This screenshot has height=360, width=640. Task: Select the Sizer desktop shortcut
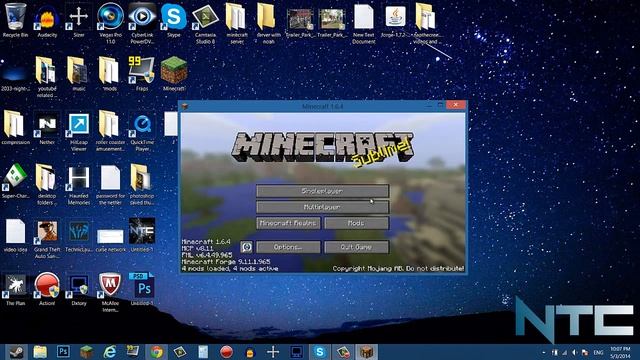click(79, 20)
